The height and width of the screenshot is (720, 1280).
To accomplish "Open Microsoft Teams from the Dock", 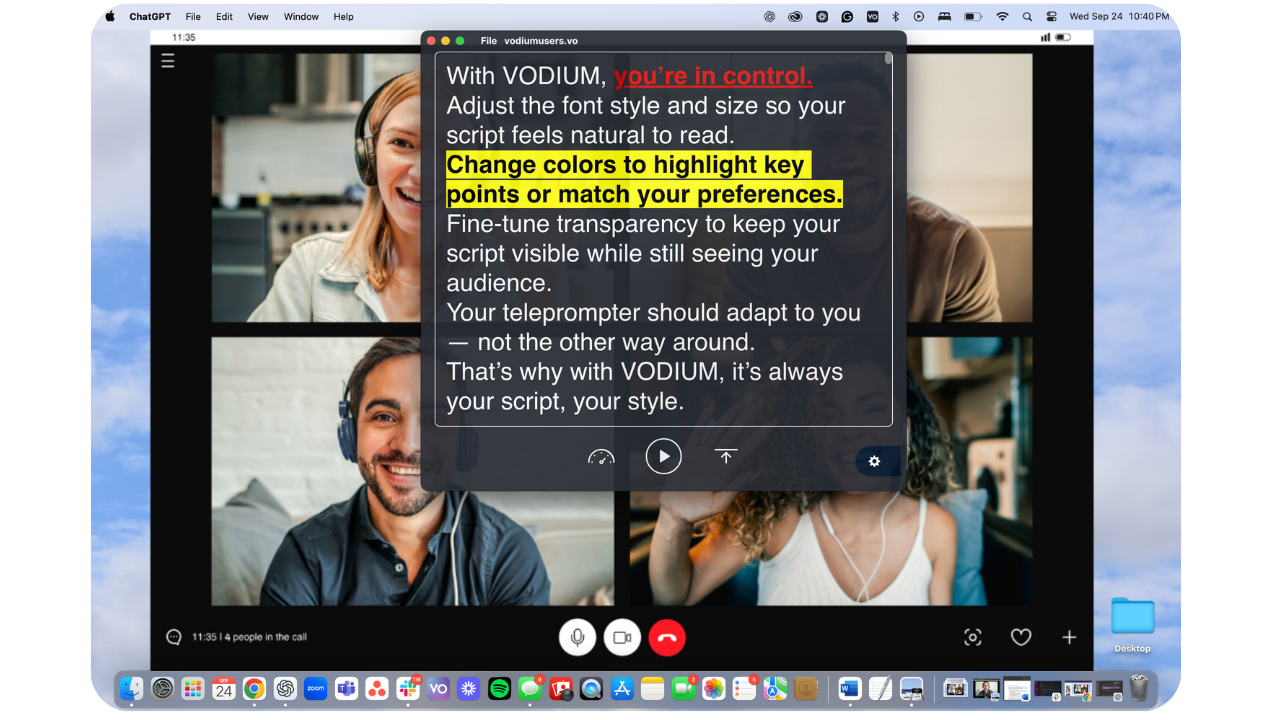I will [346, 688].
